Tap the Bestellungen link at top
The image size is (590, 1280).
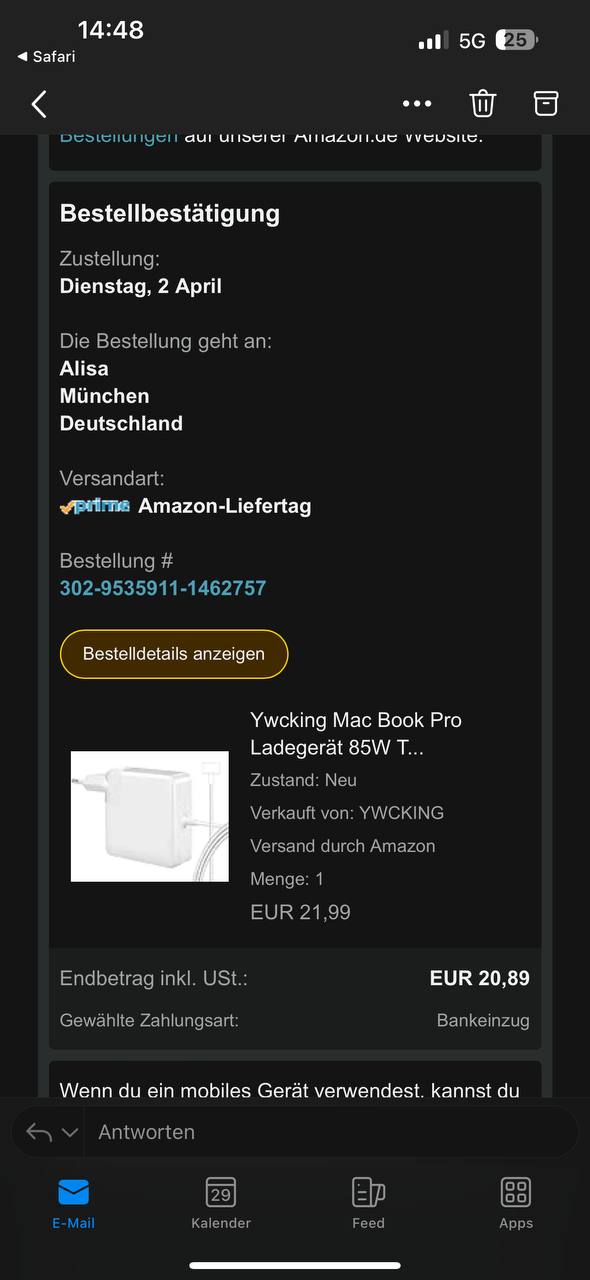(x=119, y=138)
